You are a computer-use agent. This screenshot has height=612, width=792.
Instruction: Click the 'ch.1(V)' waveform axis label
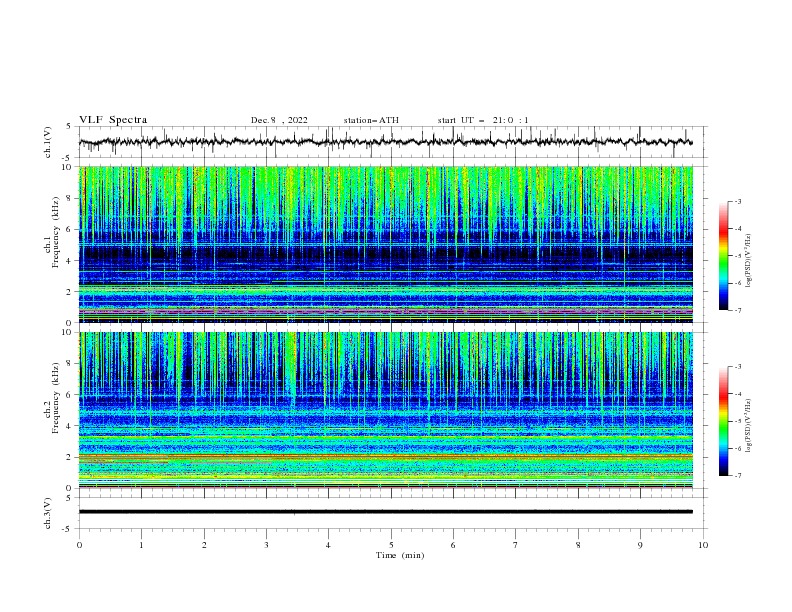(48, 142)
